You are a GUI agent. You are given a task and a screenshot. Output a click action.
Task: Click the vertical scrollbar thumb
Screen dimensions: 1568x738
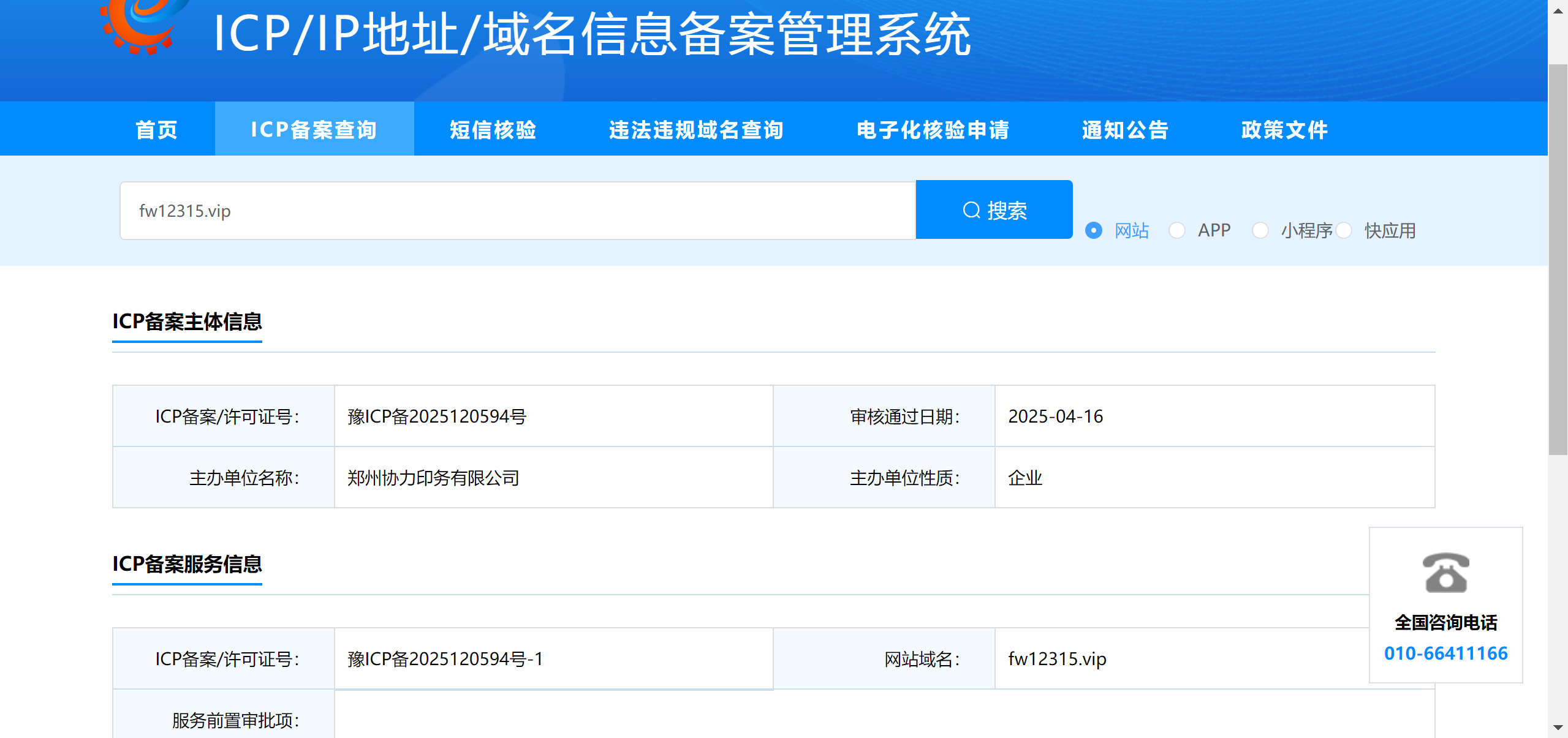coord(1558,259)
